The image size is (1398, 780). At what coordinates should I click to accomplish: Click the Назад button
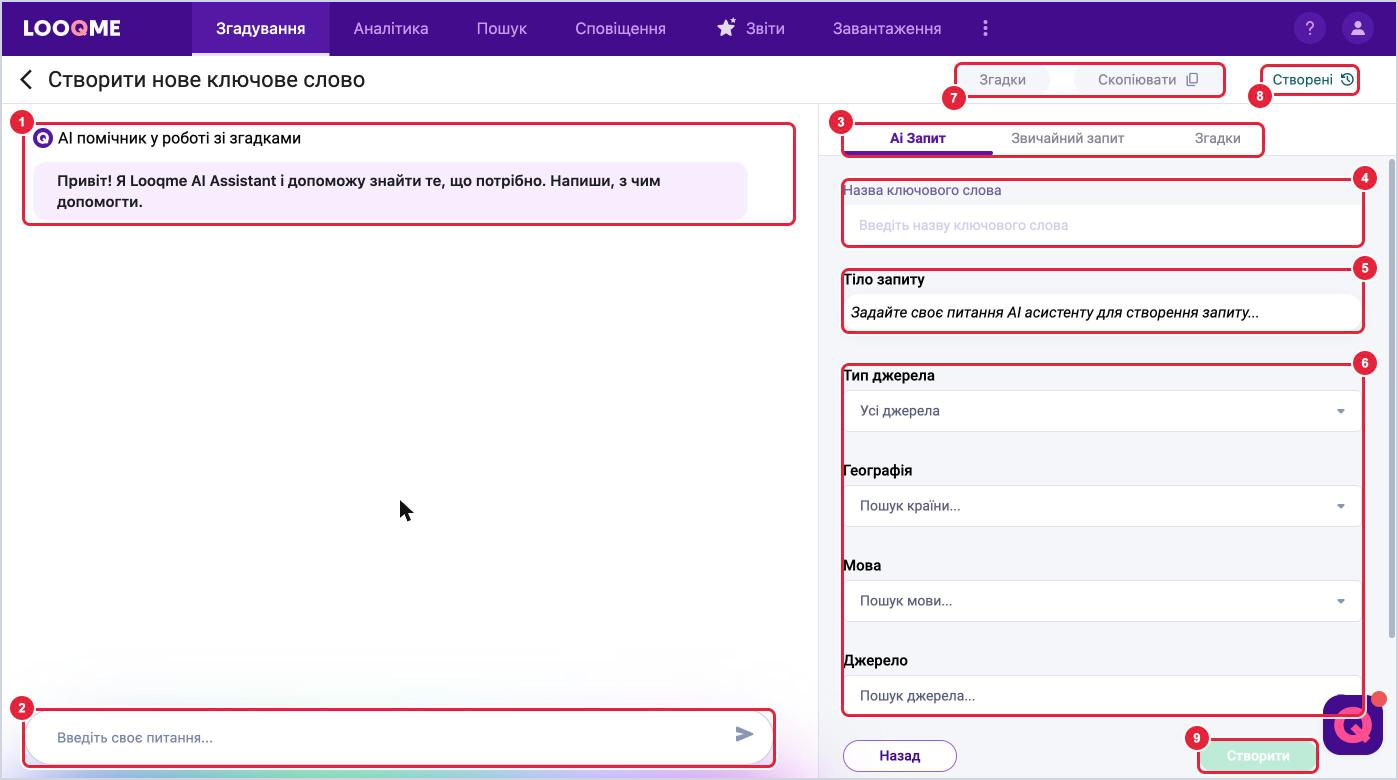click(x=900, y=756)
